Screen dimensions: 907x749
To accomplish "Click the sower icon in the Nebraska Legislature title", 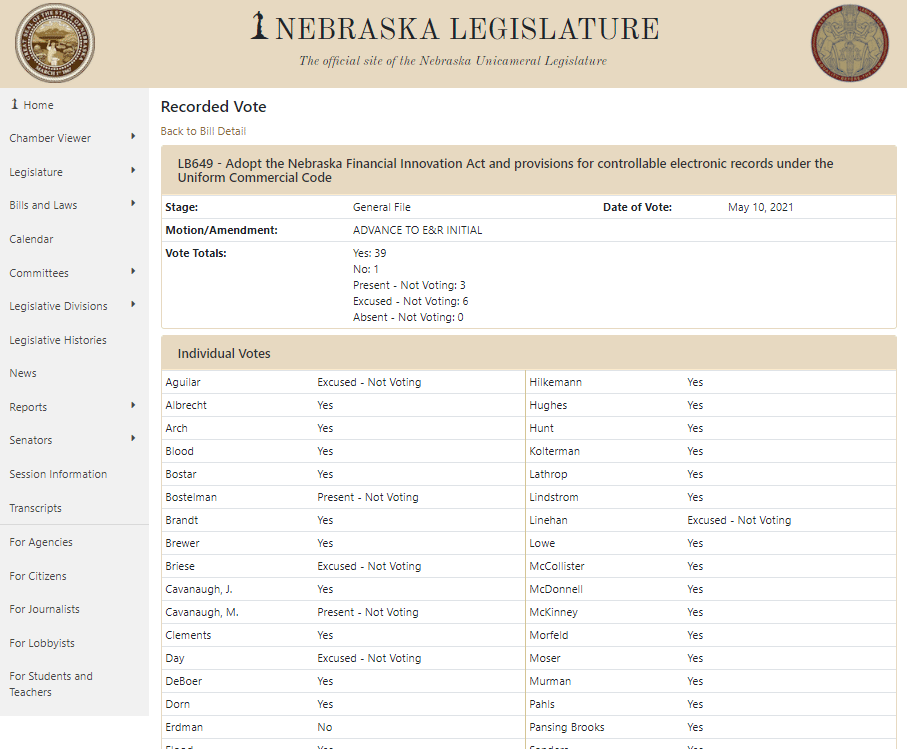I will (260, 26).
